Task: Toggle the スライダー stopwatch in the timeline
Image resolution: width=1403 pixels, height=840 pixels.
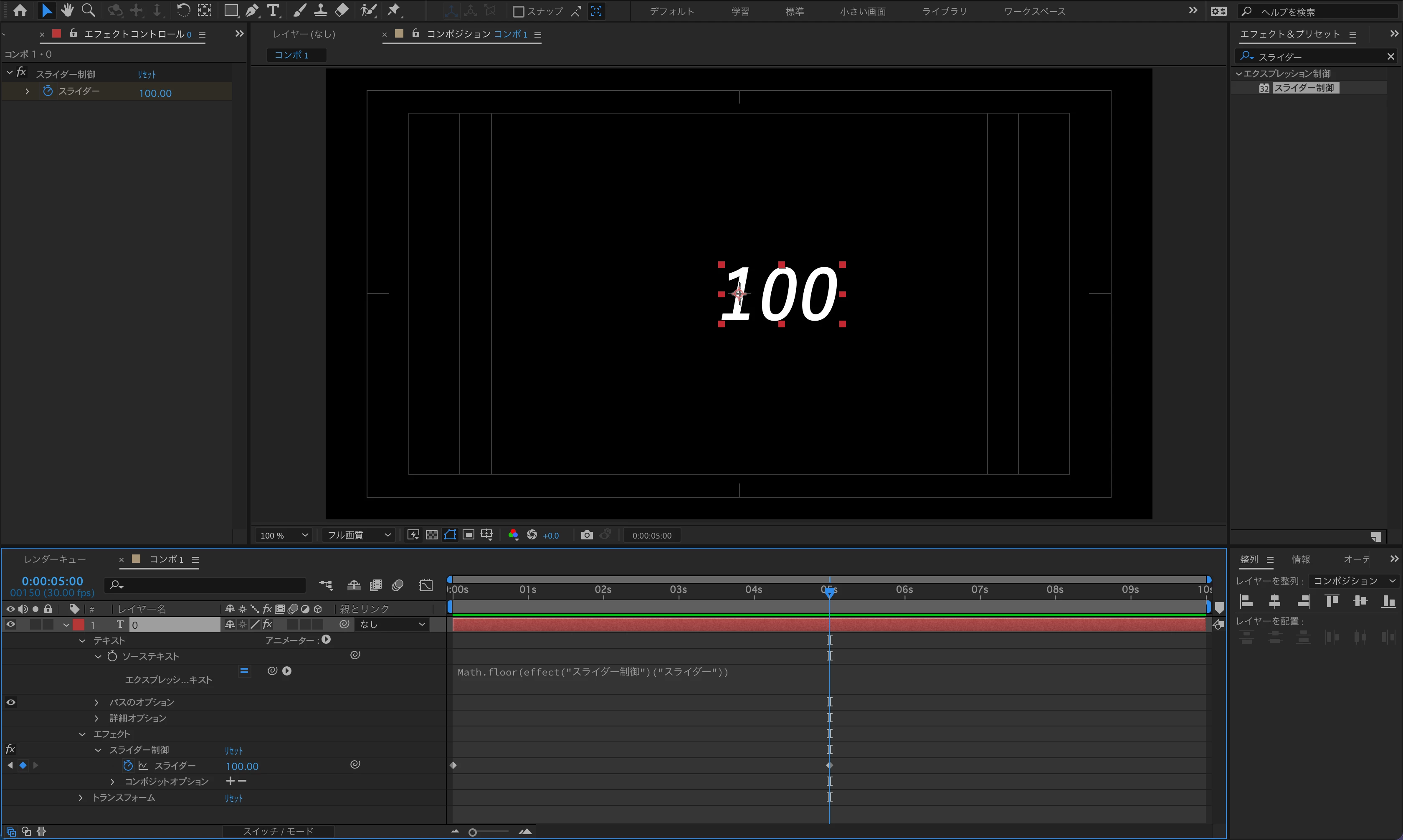Action: 128,765
